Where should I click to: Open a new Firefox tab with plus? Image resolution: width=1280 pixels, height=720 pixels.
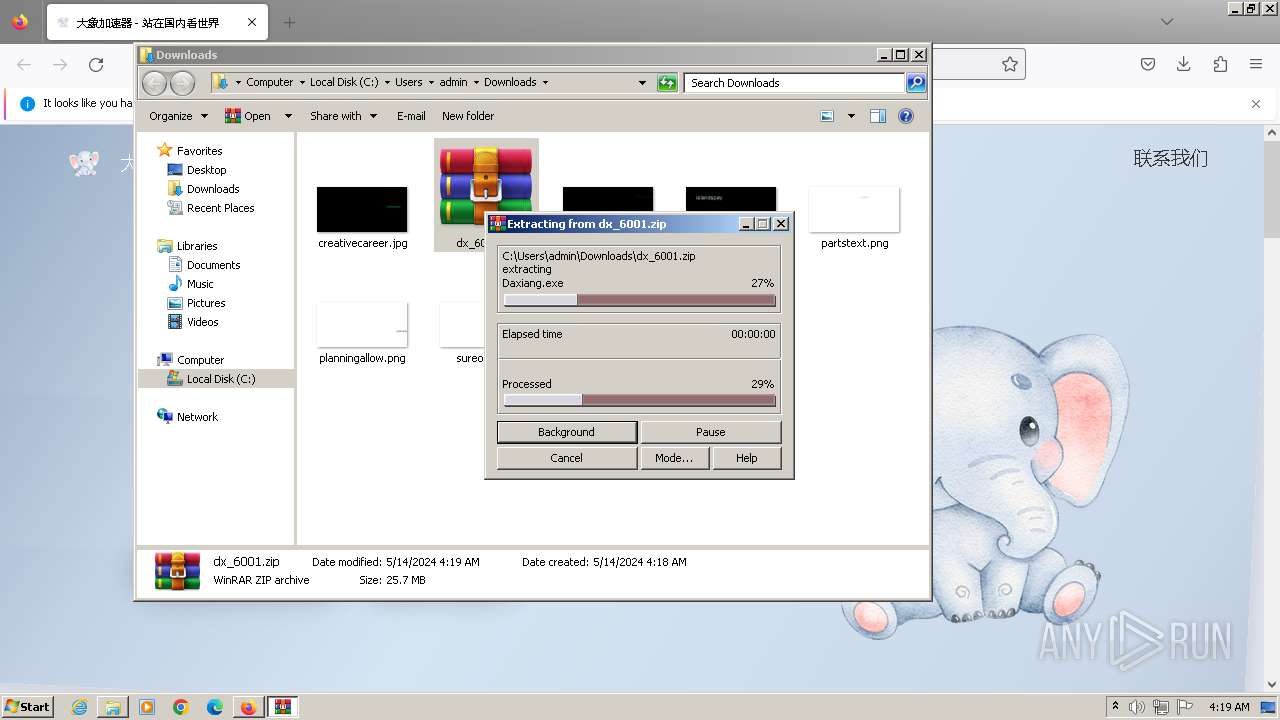tap(289, 22)
